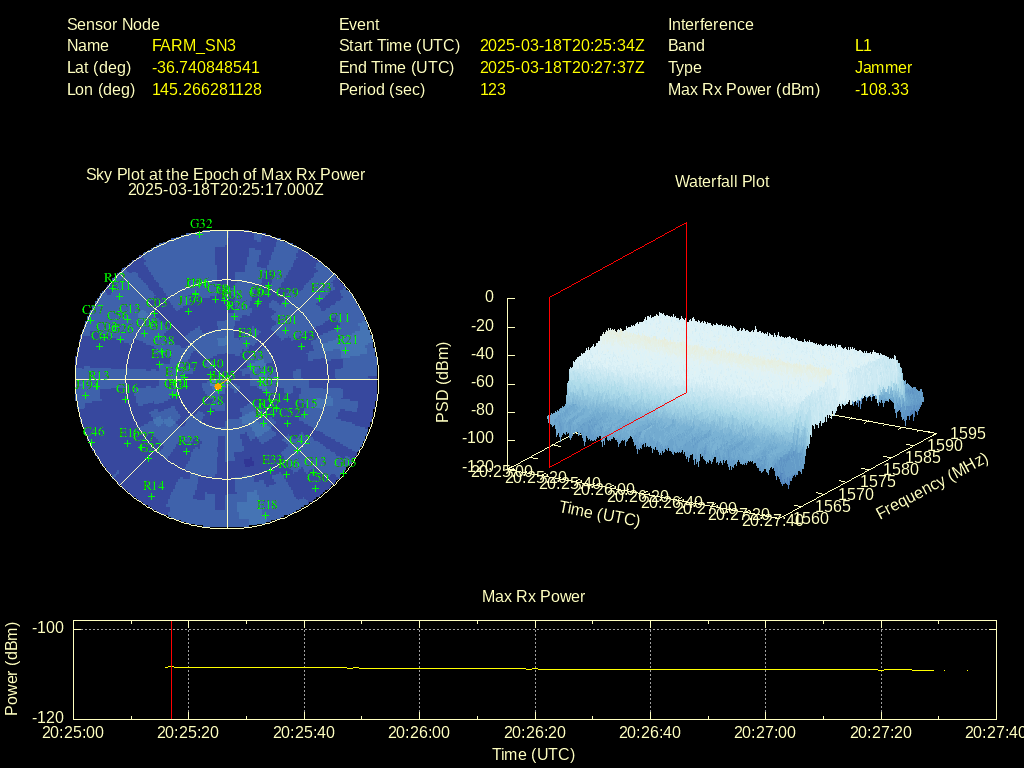Click the G32 satellite marker on sky plot
This screenshot has height=768, width=1024.
tap(200, 233)
